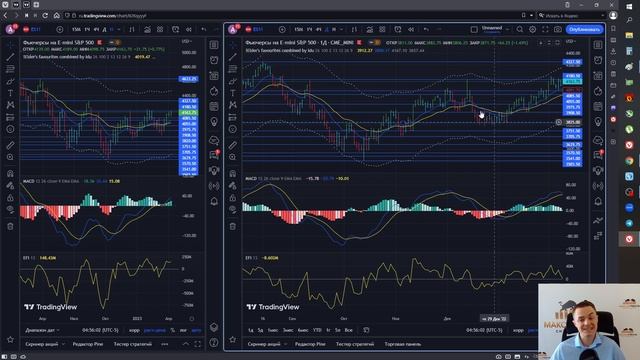Image resolution: width=640 pixels, height=360 pixels.
Task: Delete drawings trash icon in left chart sidebar
Action: coord(10,226)
